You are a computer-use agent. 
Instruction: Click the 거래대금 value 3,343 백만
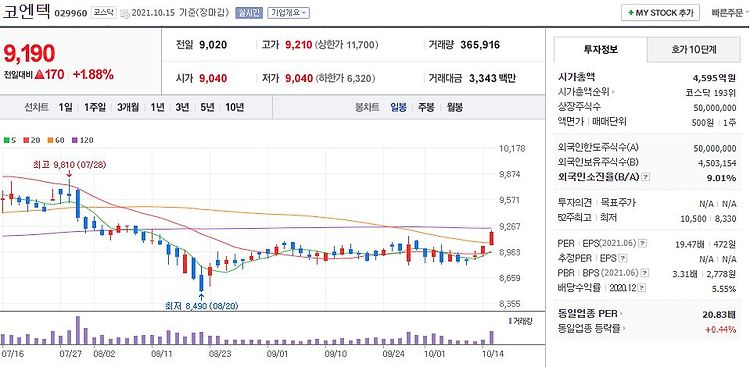(x=492, y=78)
